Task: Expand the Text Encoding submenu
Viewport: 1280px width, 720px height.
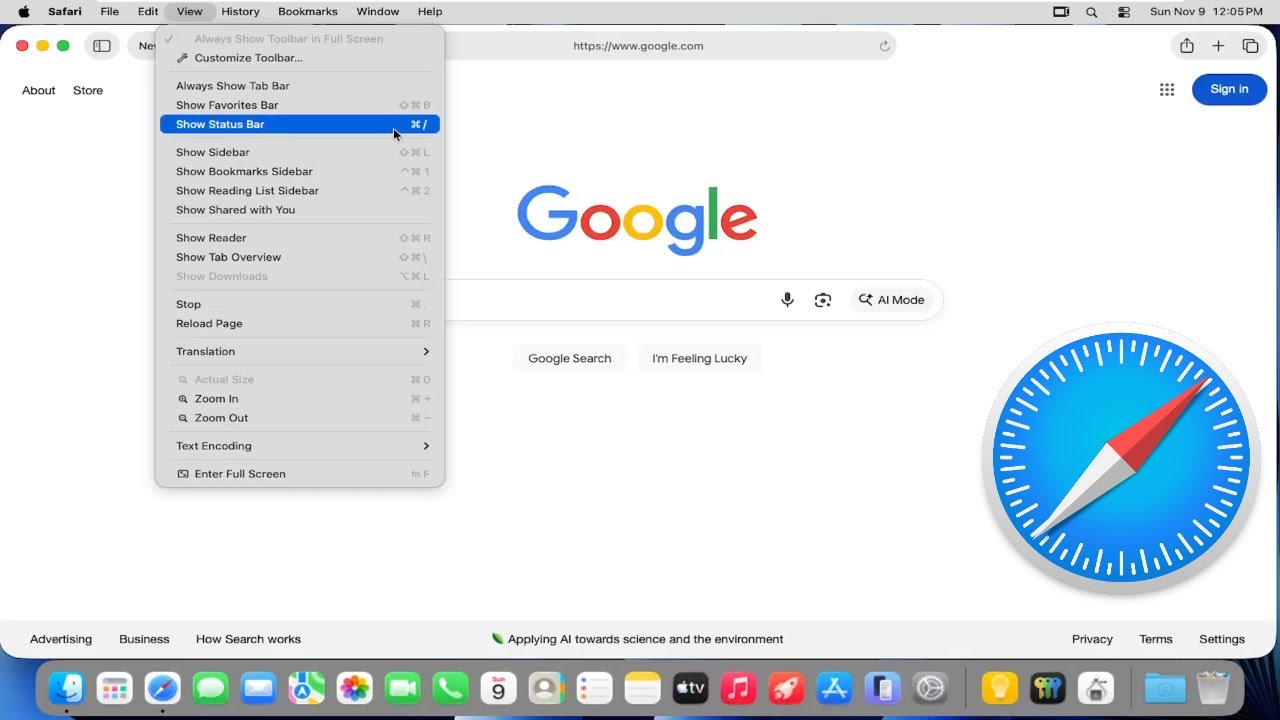Action: tap(300, 446)
